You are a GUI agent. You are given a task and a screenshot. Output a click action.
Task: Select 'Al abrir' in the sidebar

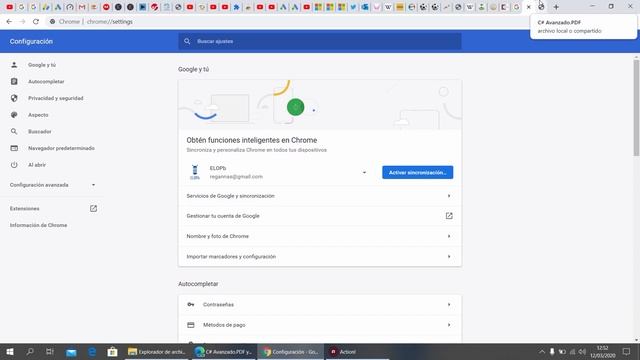coord(37,165)
